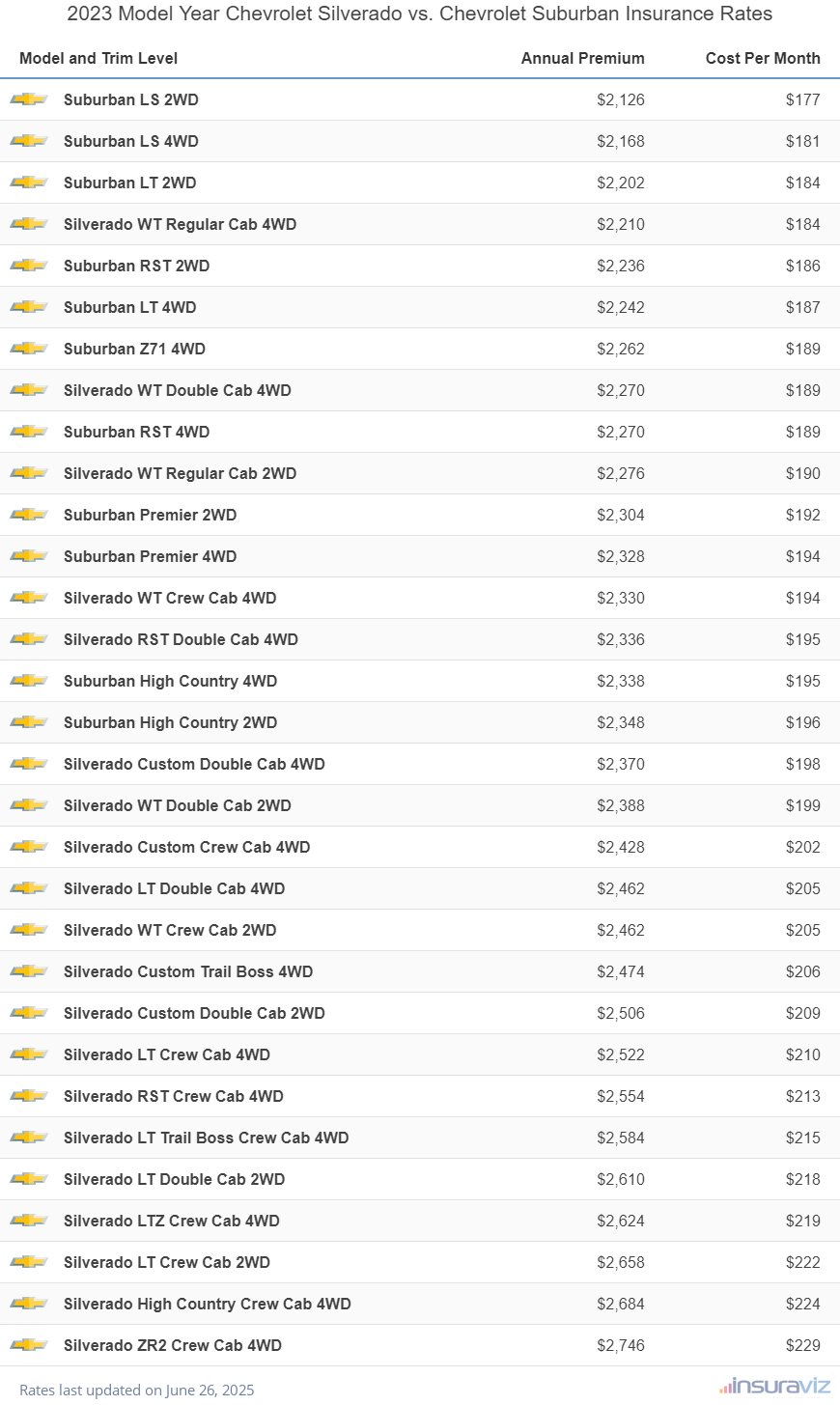Click the $229 monthly cost value
This screenshot has height=1405, width=840.
803,1345
